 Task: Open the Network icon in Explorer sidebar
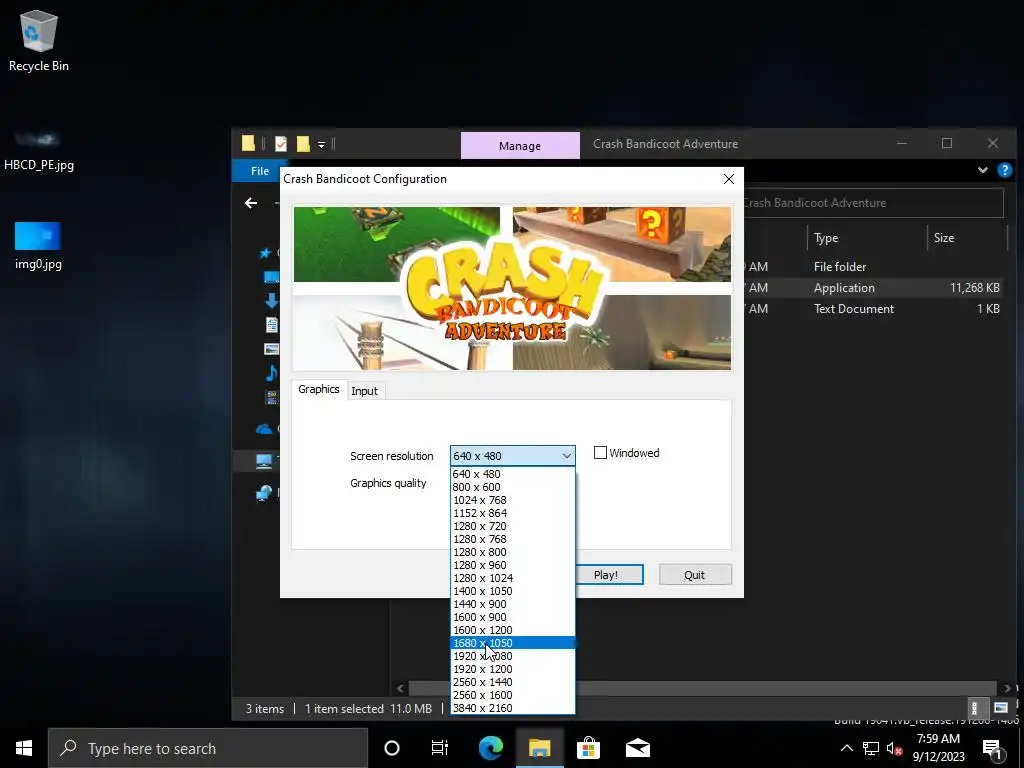(264, 492)
